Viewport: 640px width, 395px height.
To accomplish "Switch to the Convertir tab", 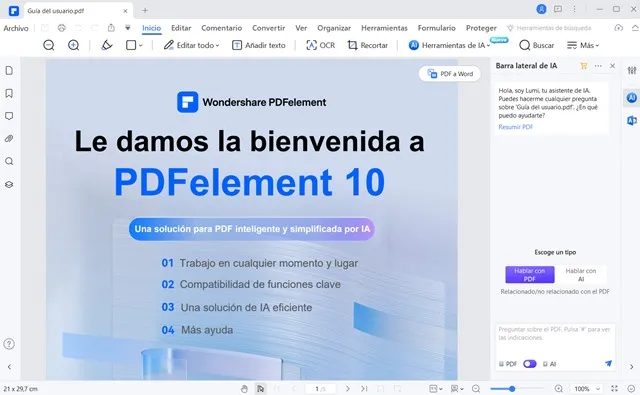I will click(269, 28).
